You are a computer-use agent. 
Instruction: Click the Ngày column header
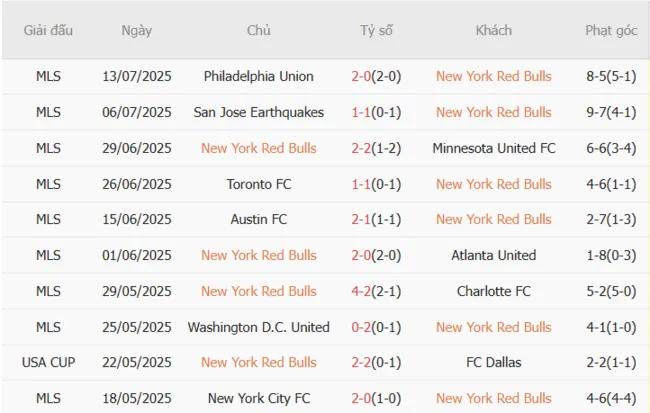136,30
